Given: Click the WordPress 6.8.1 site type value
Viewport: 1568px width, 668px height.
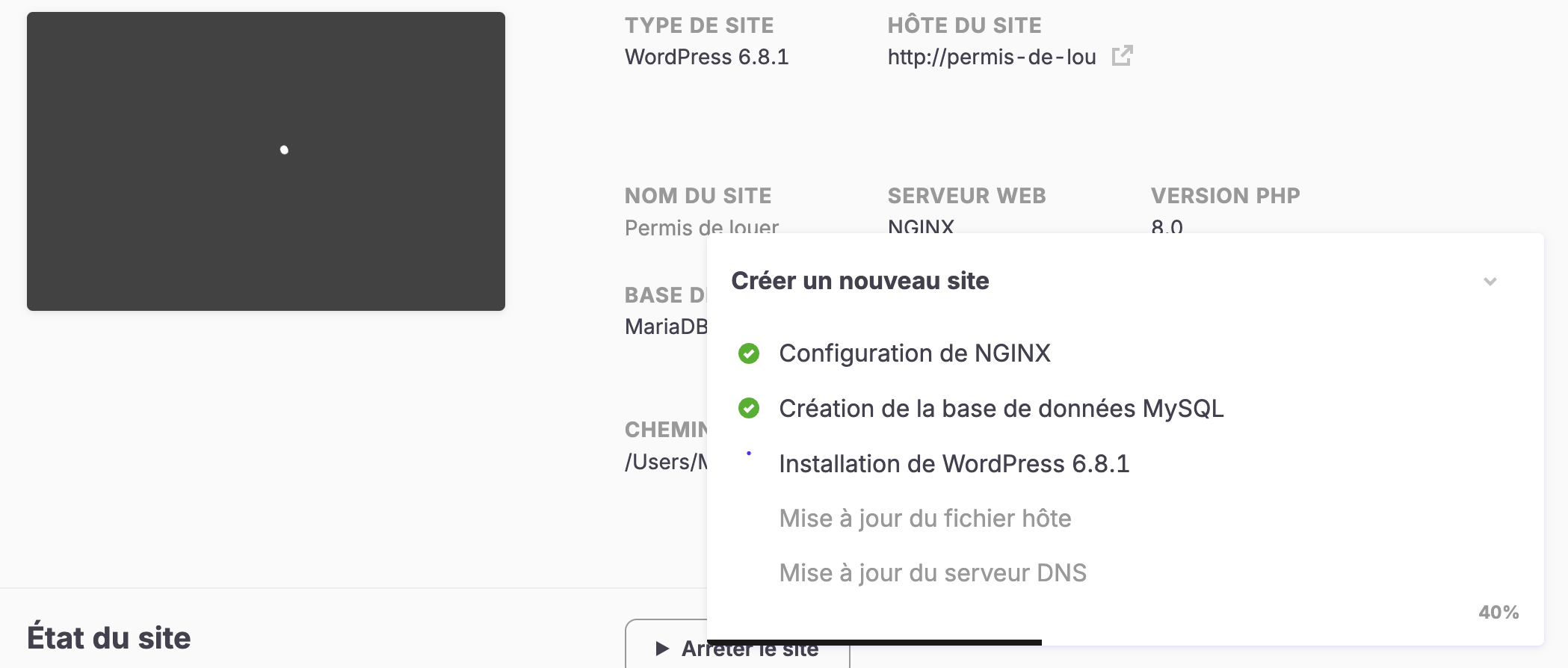Looking at the screenshot, I should click(x=706, y=57).
